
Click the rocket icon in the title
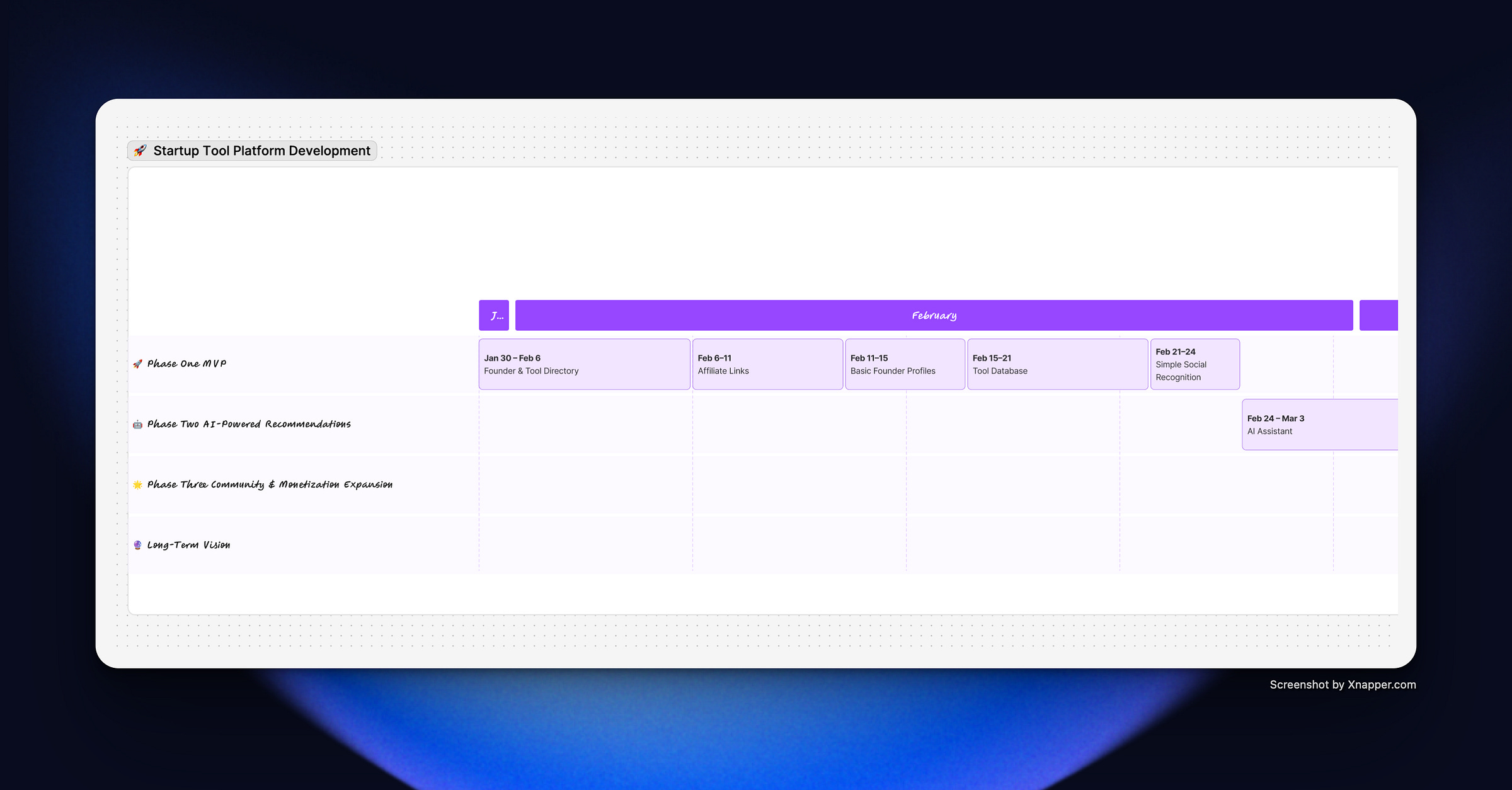coord(140,151)
